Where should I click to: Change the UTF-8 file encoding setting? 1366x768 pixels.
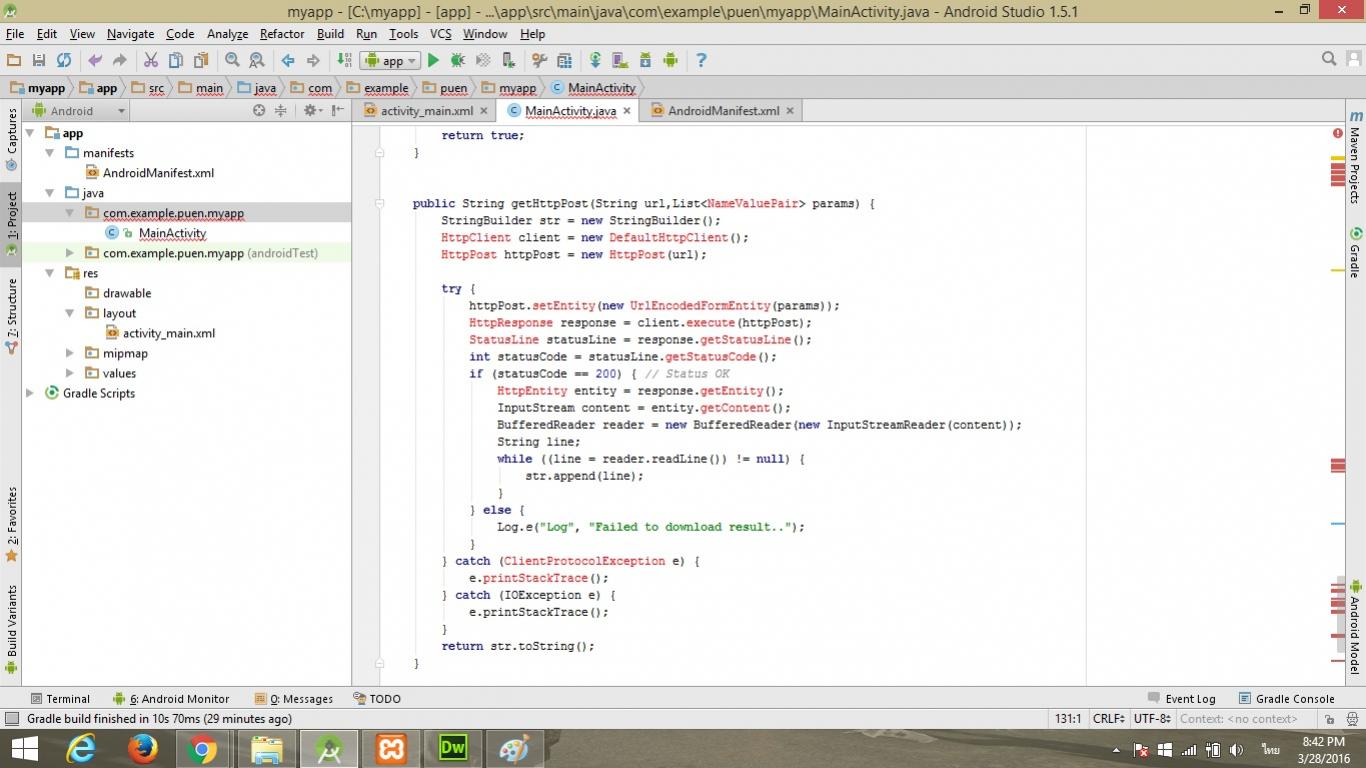(1153, 718)
